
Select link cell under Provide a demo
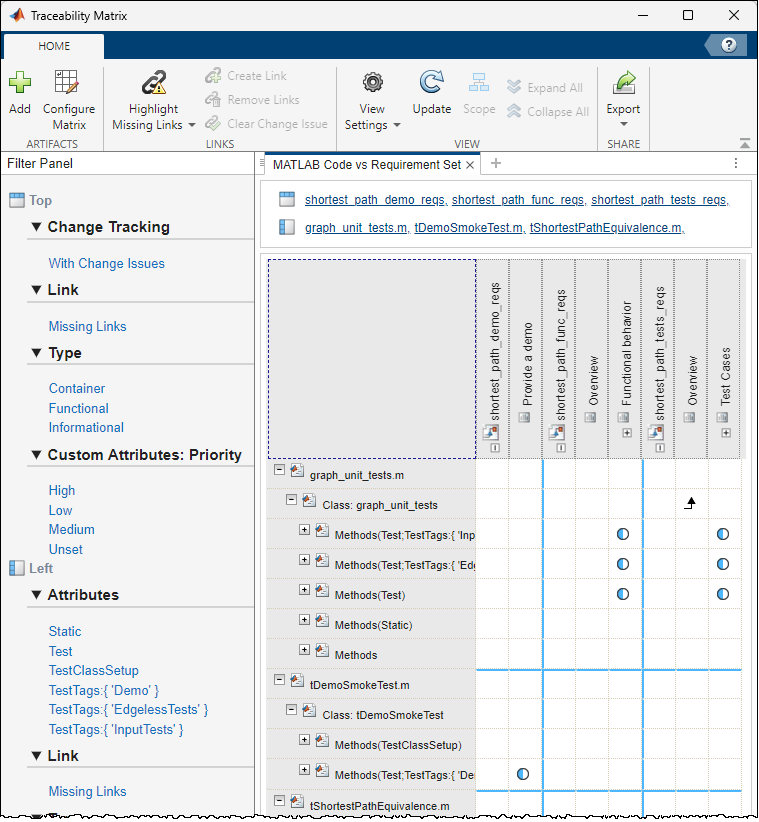(x=523, y=774)
